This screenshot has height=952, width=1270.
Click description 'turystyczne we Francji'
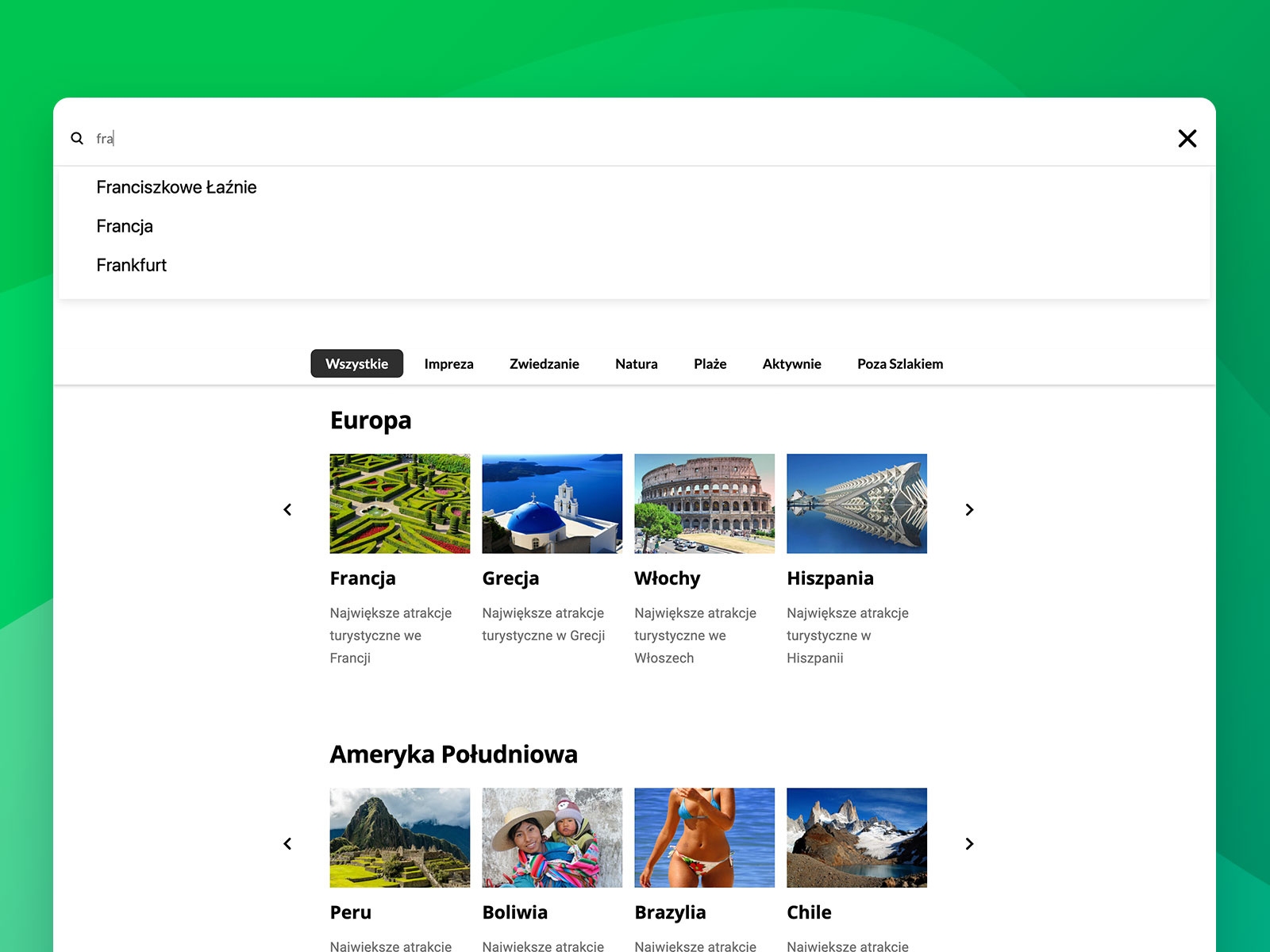pos(375,647)
